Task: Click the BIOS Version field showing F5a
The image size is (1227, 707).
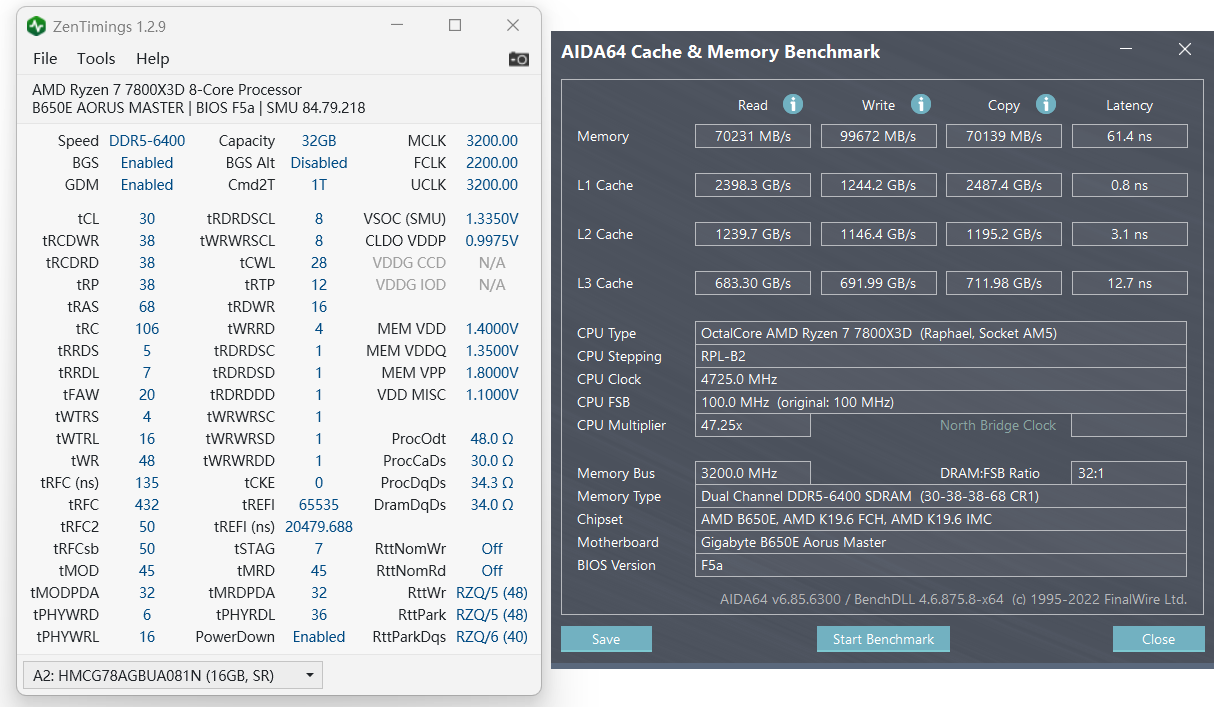Action: (x=940, y=565)
